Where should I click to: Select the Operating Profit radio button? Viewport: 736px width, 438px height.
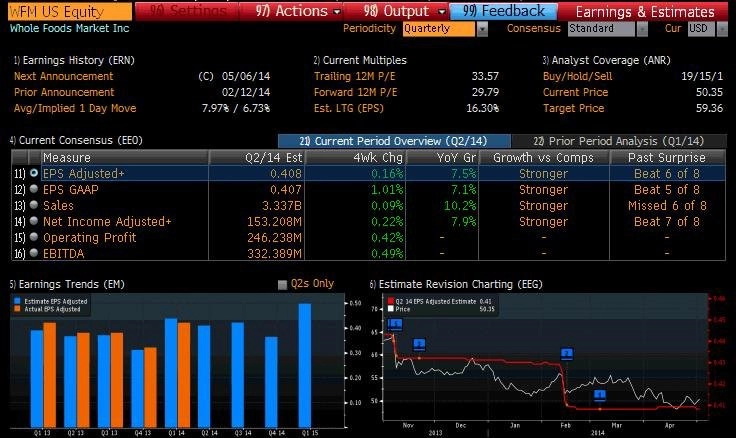tap(34, 237)
